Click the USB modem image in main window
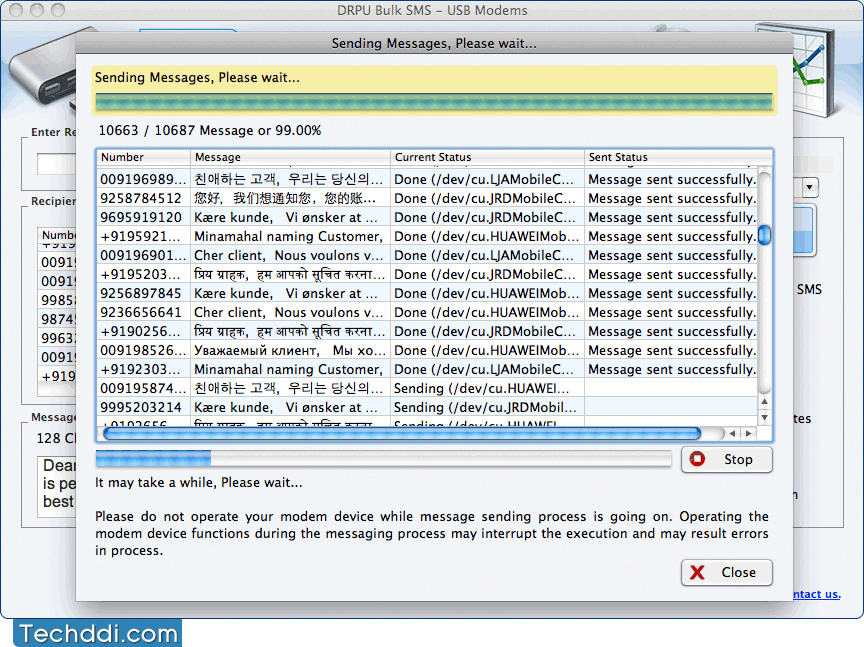This screenshot has width=864, height=647. (42, 68)
